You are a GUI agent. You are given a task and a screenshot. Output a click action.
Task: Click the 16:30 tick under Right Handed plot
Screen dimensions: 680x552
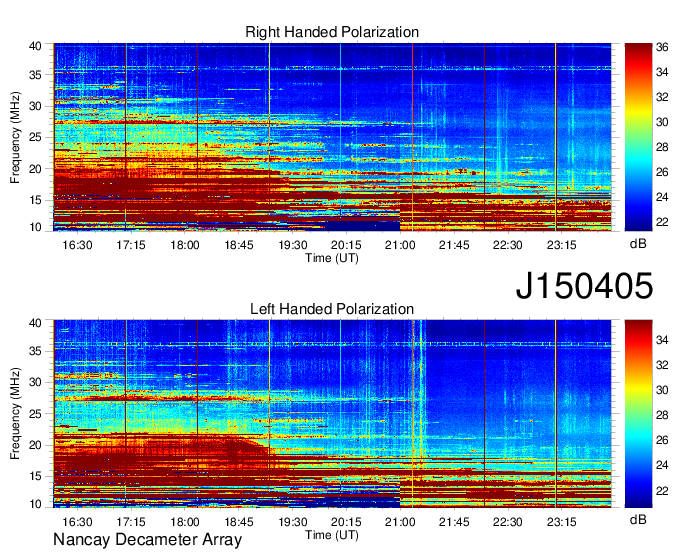(x=77, y=245)
